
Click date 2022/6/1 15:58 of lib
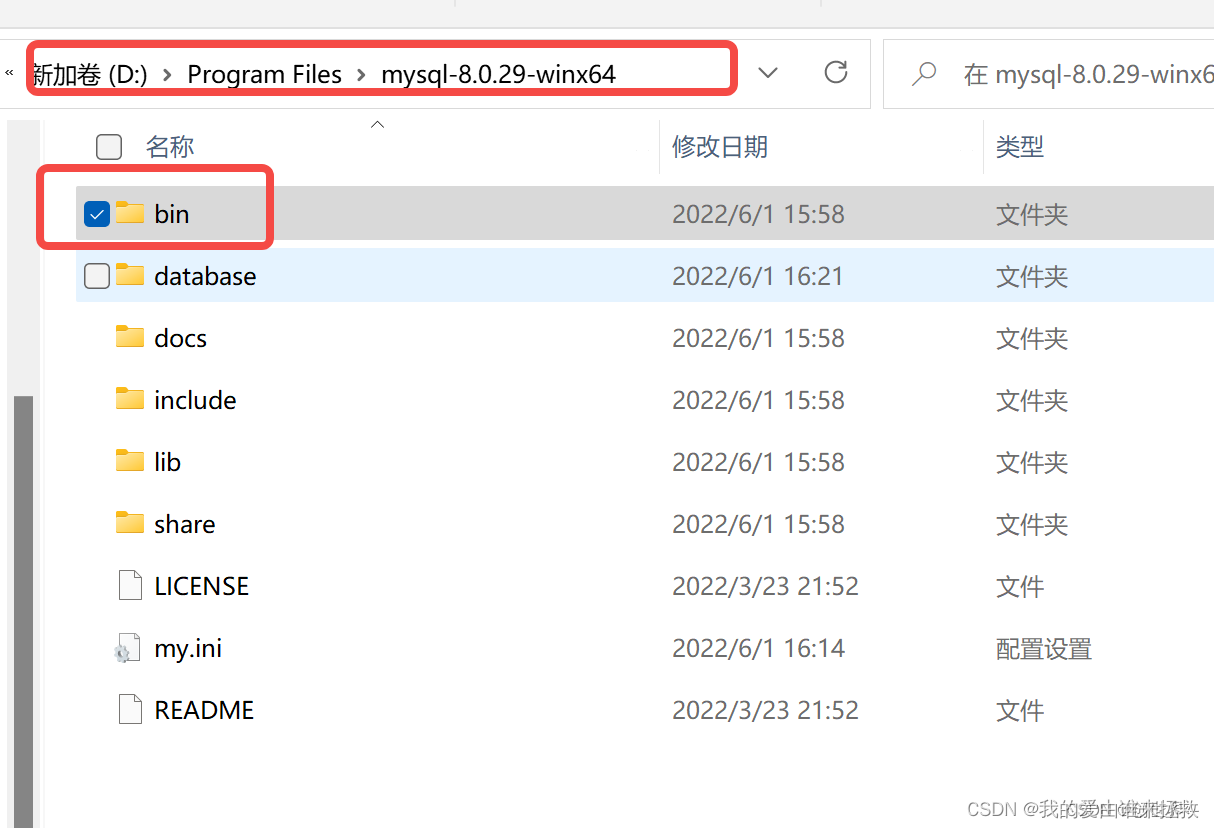[758, 462]
